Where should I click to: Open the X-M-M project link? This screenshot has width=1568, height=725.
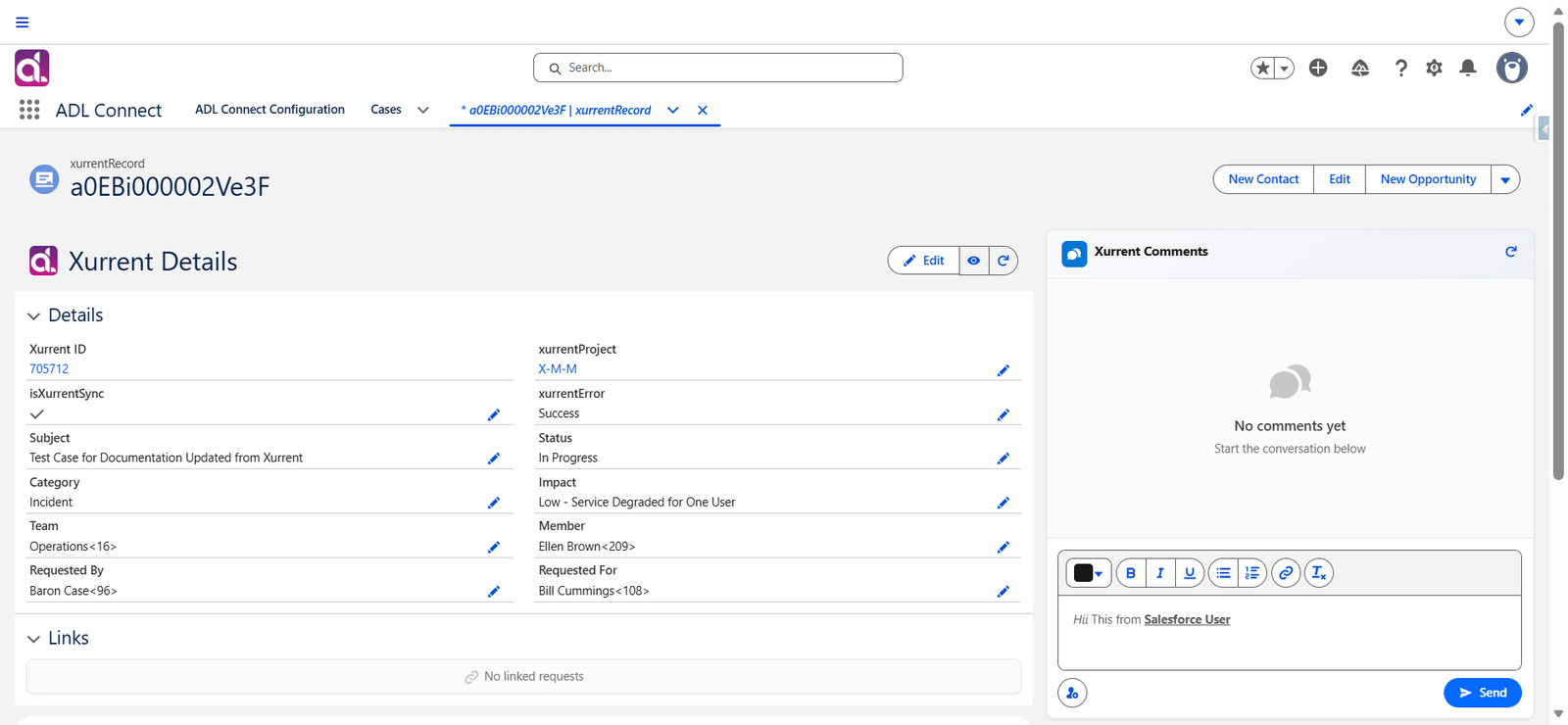tap(558, 369)
